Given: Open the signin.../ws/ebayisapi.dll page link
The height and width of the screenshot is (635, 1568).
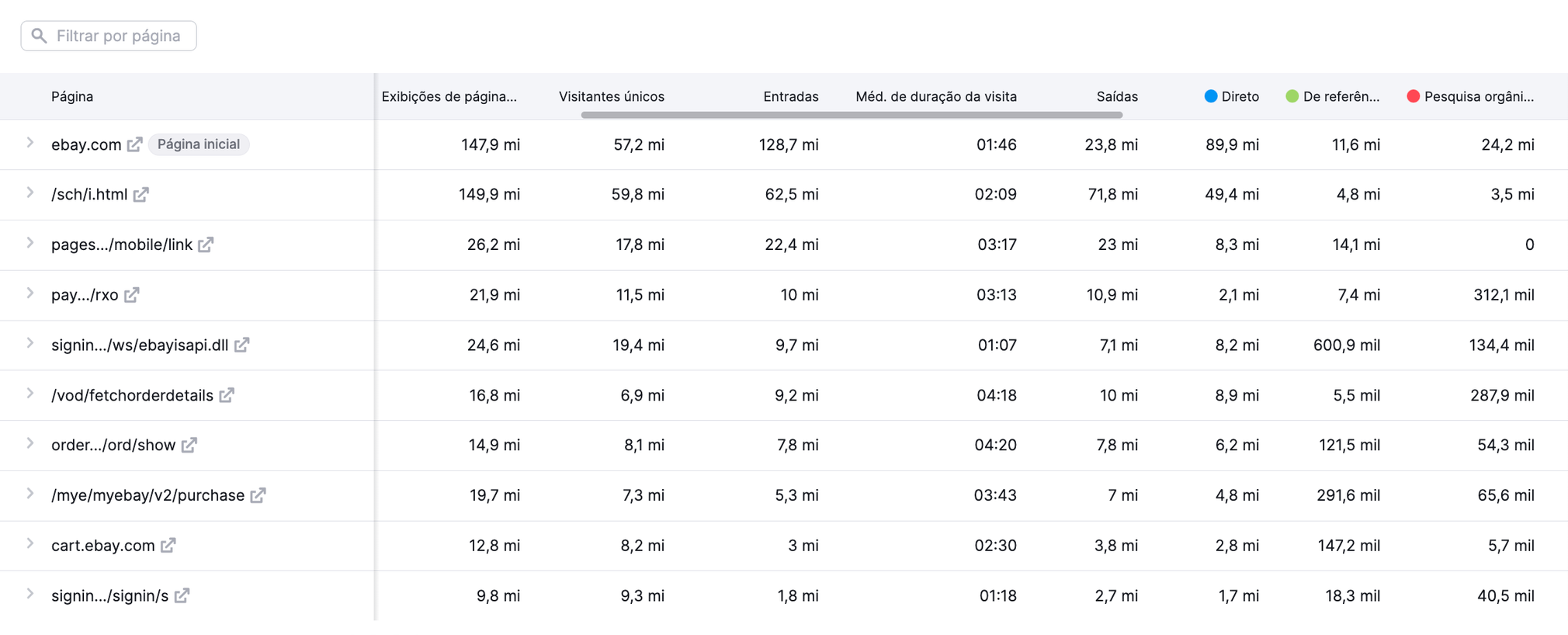Looking at the screenshot, I should [x=140, y=345].
